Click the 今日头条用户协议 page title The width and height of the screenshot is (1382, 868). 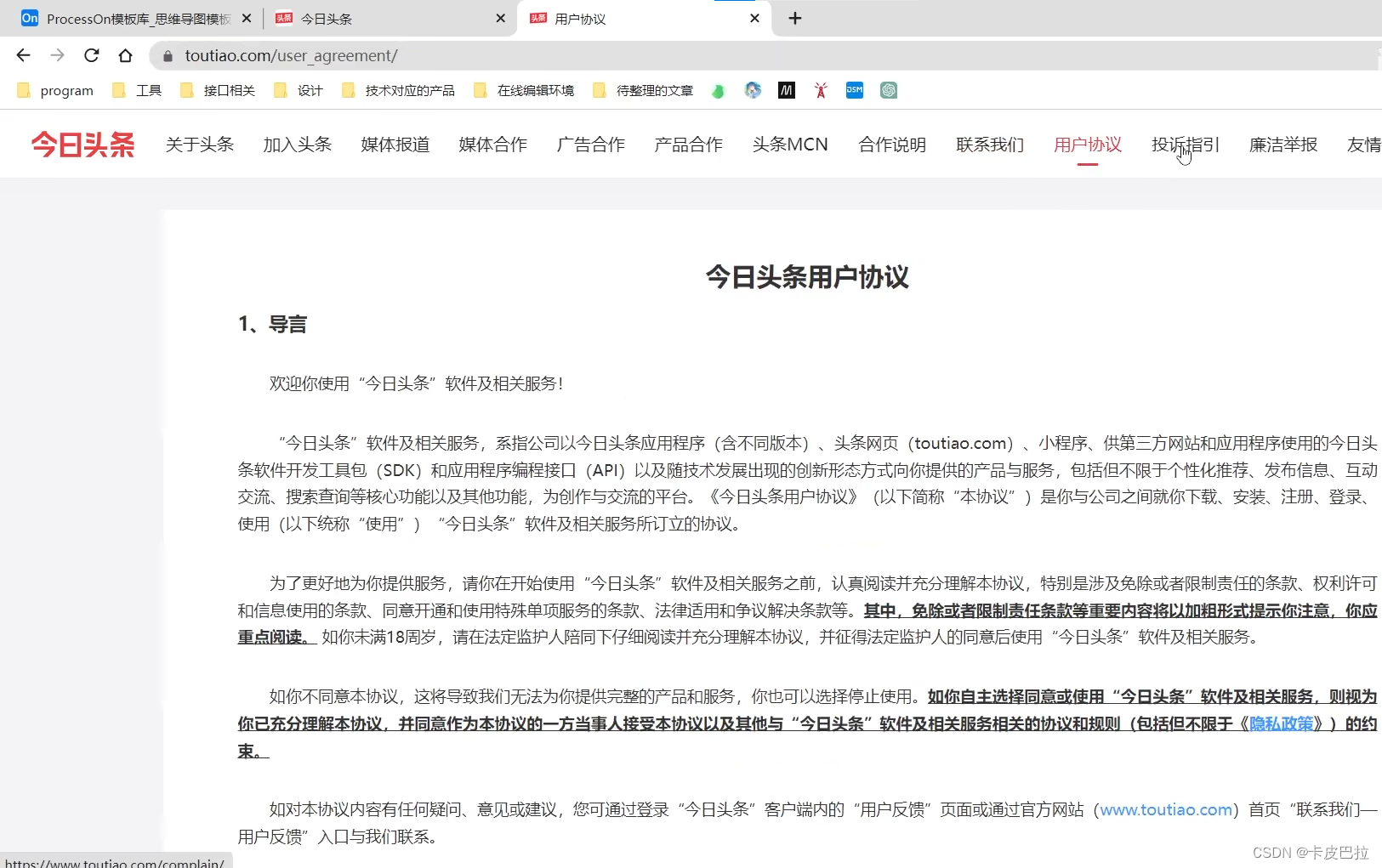click(807, 277)
